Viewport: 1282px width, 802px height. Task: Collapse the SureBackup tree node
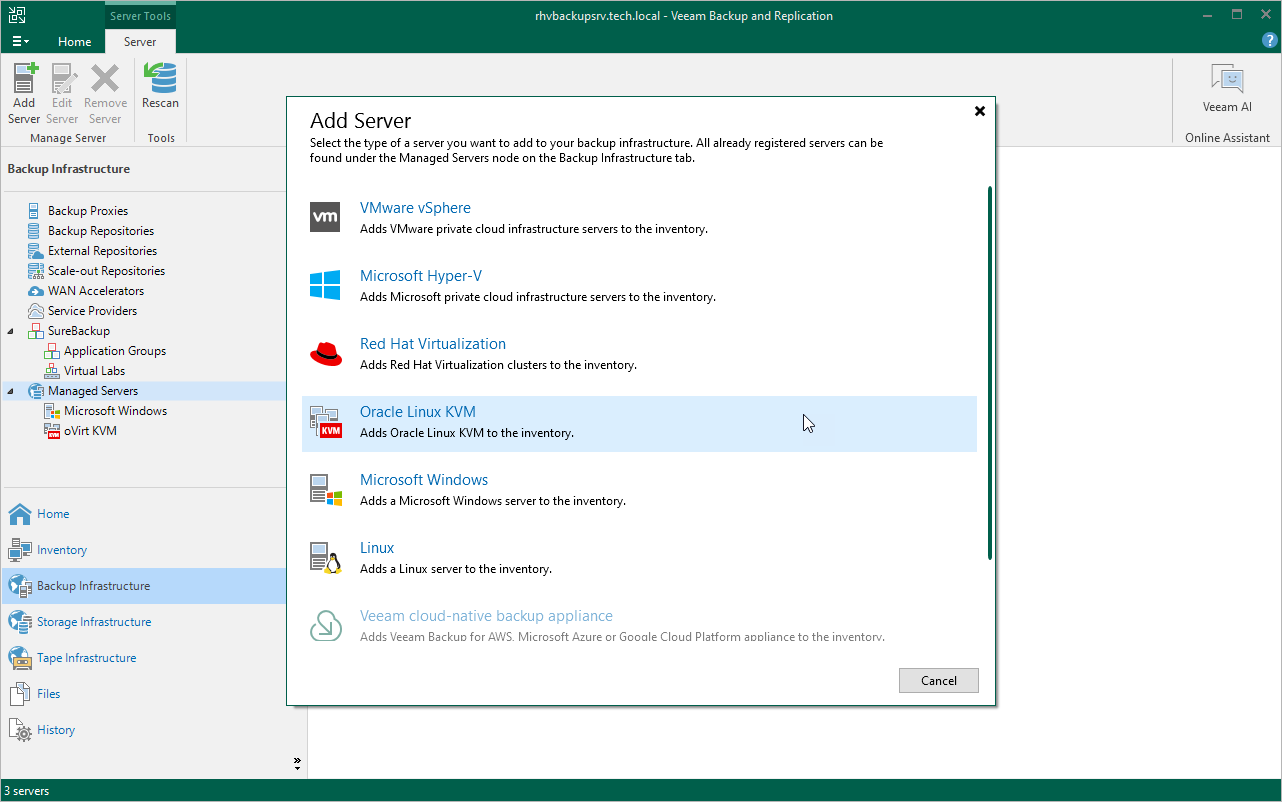[11, 331]
